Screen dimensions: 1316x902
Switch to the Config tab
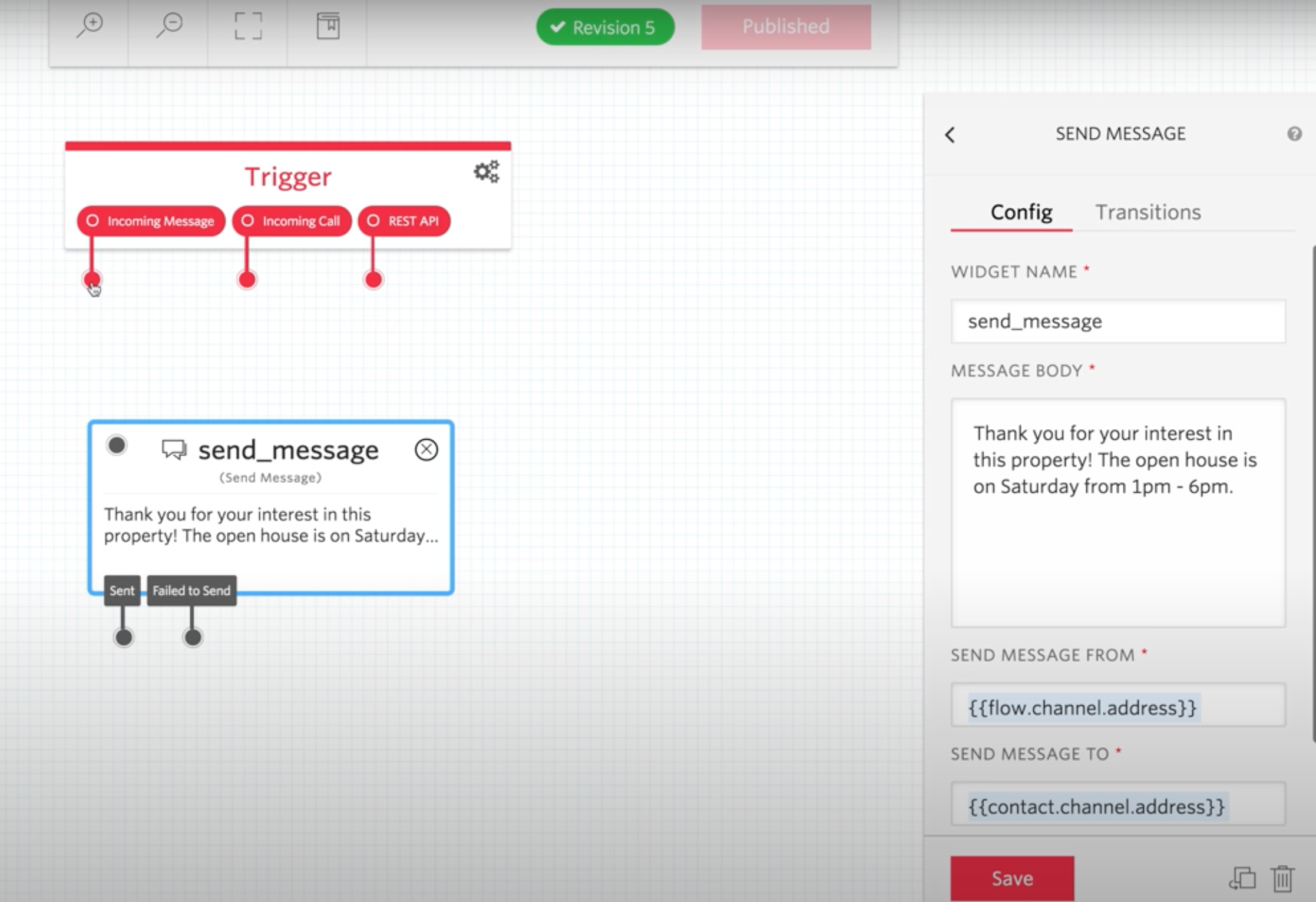(1020, 211)
